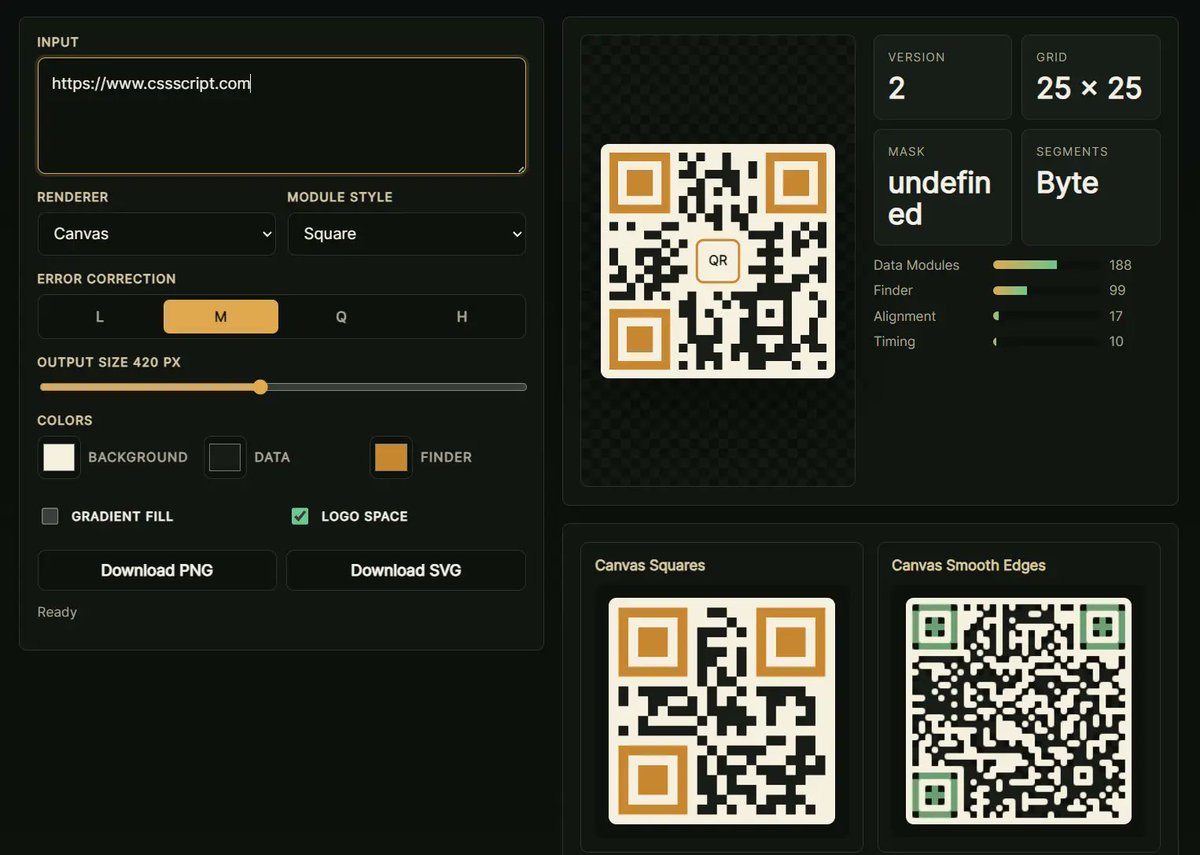Click the Gradient Fill label text
The width and height of the screenshot is (1200, 855).
(x=122, y=516)
